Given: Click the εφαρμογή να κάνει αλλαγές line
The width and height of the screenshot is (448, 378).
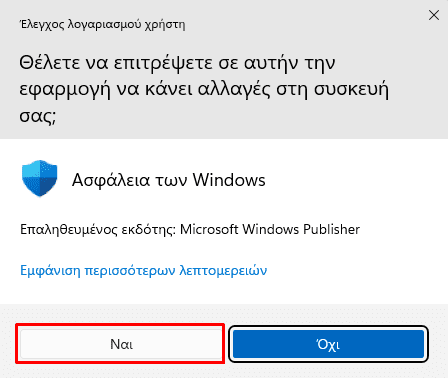Looking at the screenshot, I should click(x=204, y=90).
